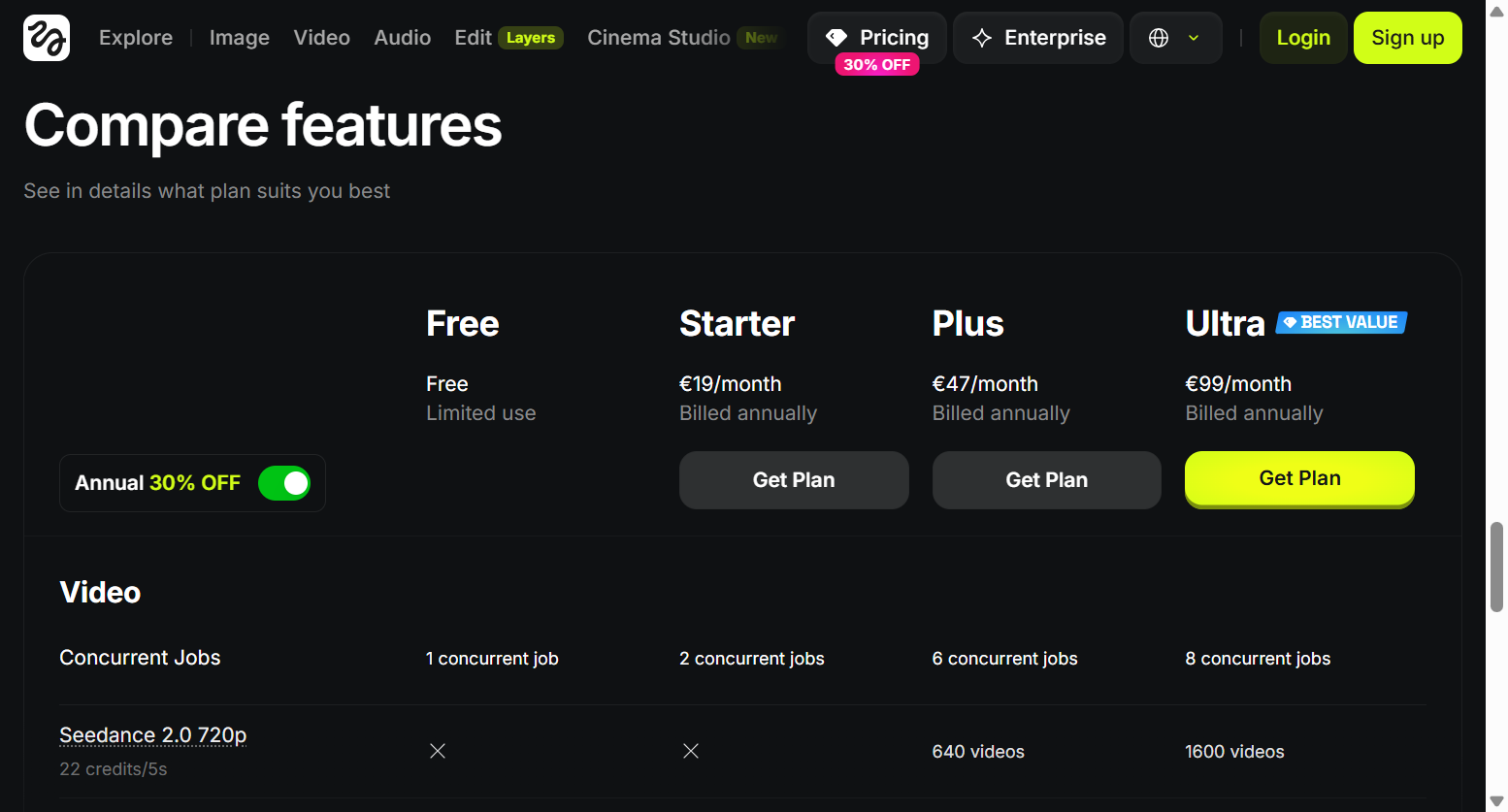Click the "Limited use" text under Free
1508x812 pixels.
tap(481, 413)
